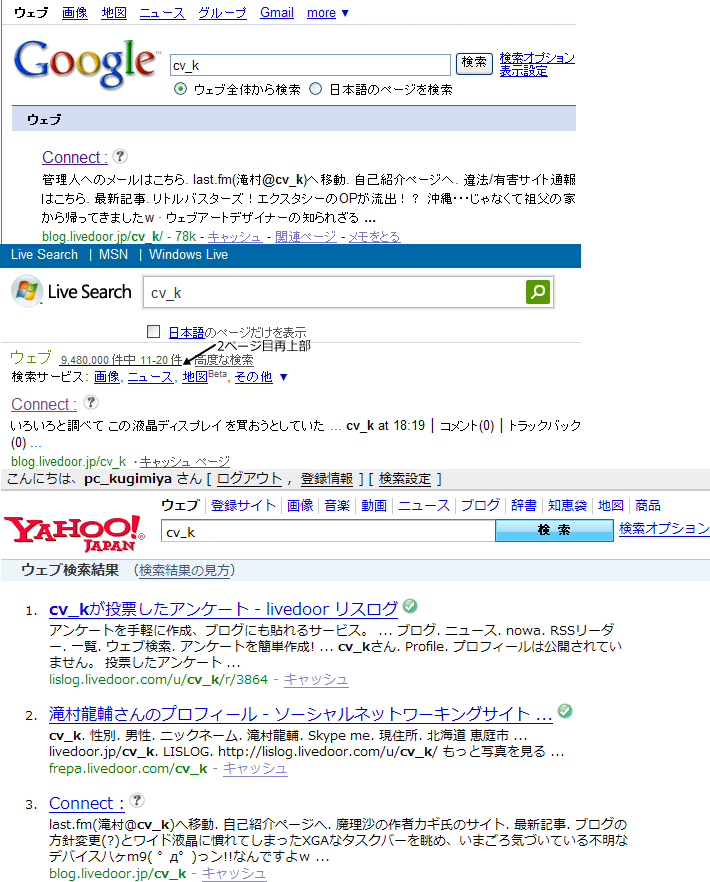Click Live Search in the blue header bar
Viewport: 710px width, 882px height.
point(44,255)
